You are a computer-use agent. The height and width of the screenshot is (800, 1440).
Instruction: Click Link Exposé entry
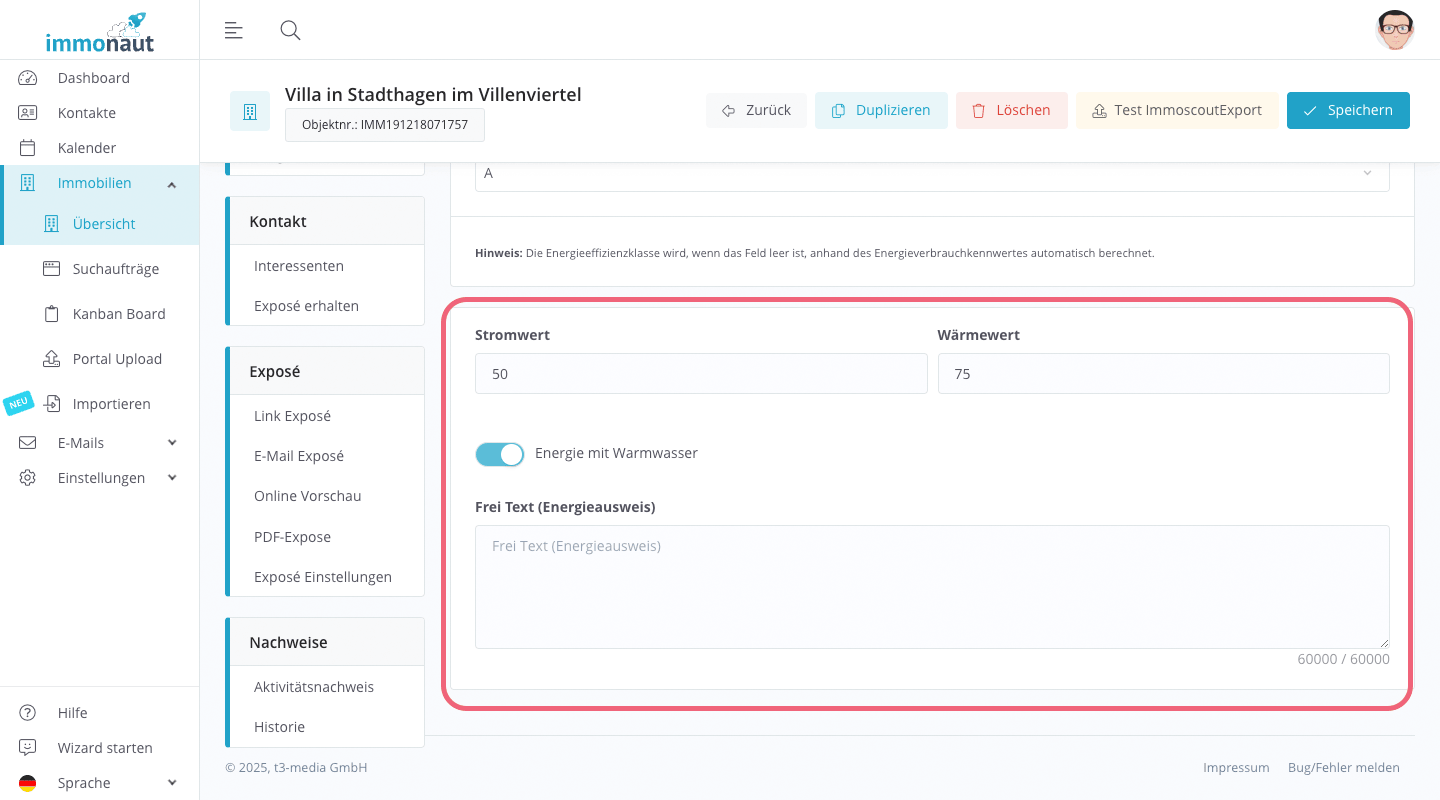(x=292, y=416)
